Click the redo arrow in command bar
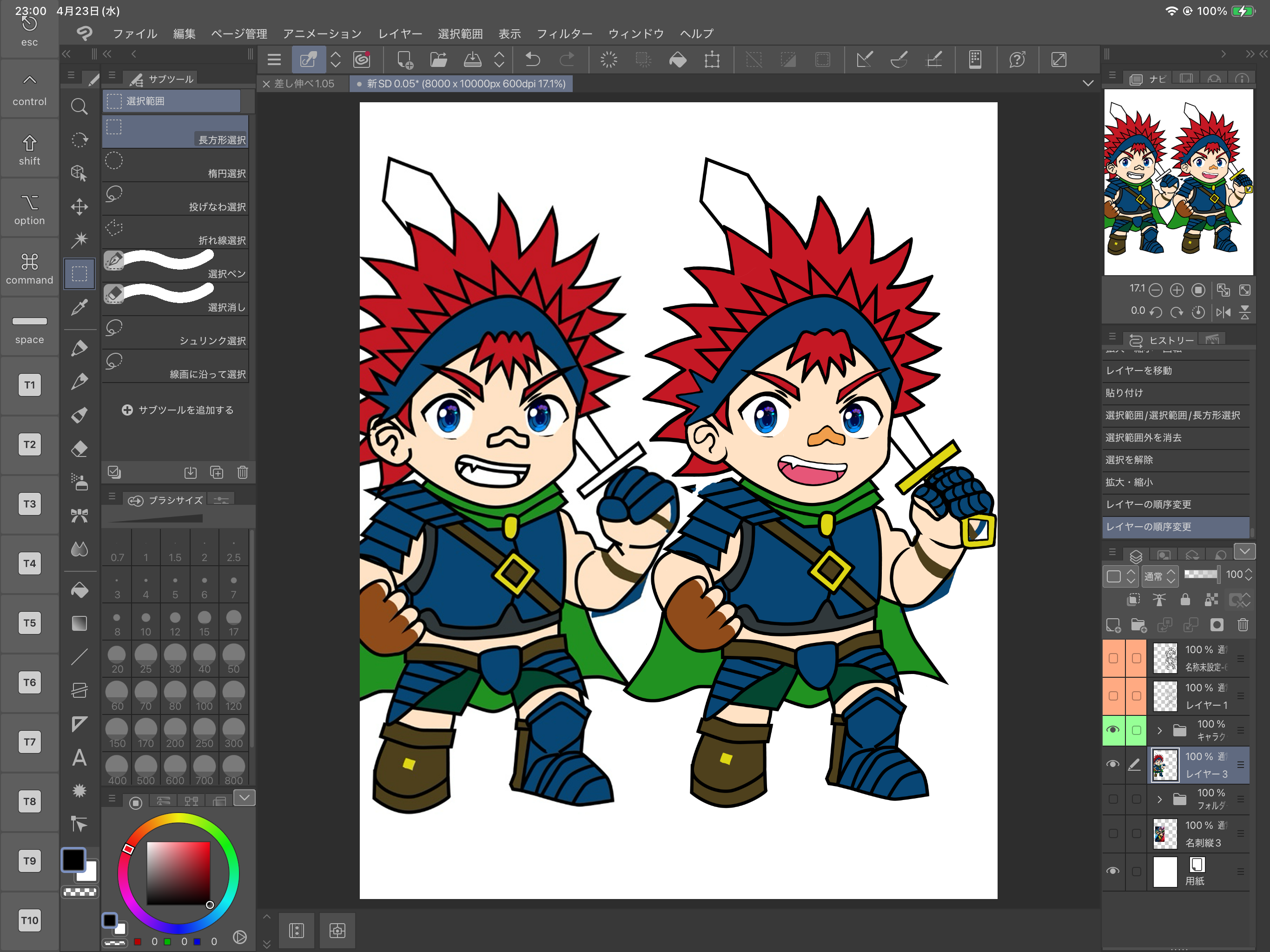Image resolution: width=1270 pixels, height=952 pixels. (567, 59)
